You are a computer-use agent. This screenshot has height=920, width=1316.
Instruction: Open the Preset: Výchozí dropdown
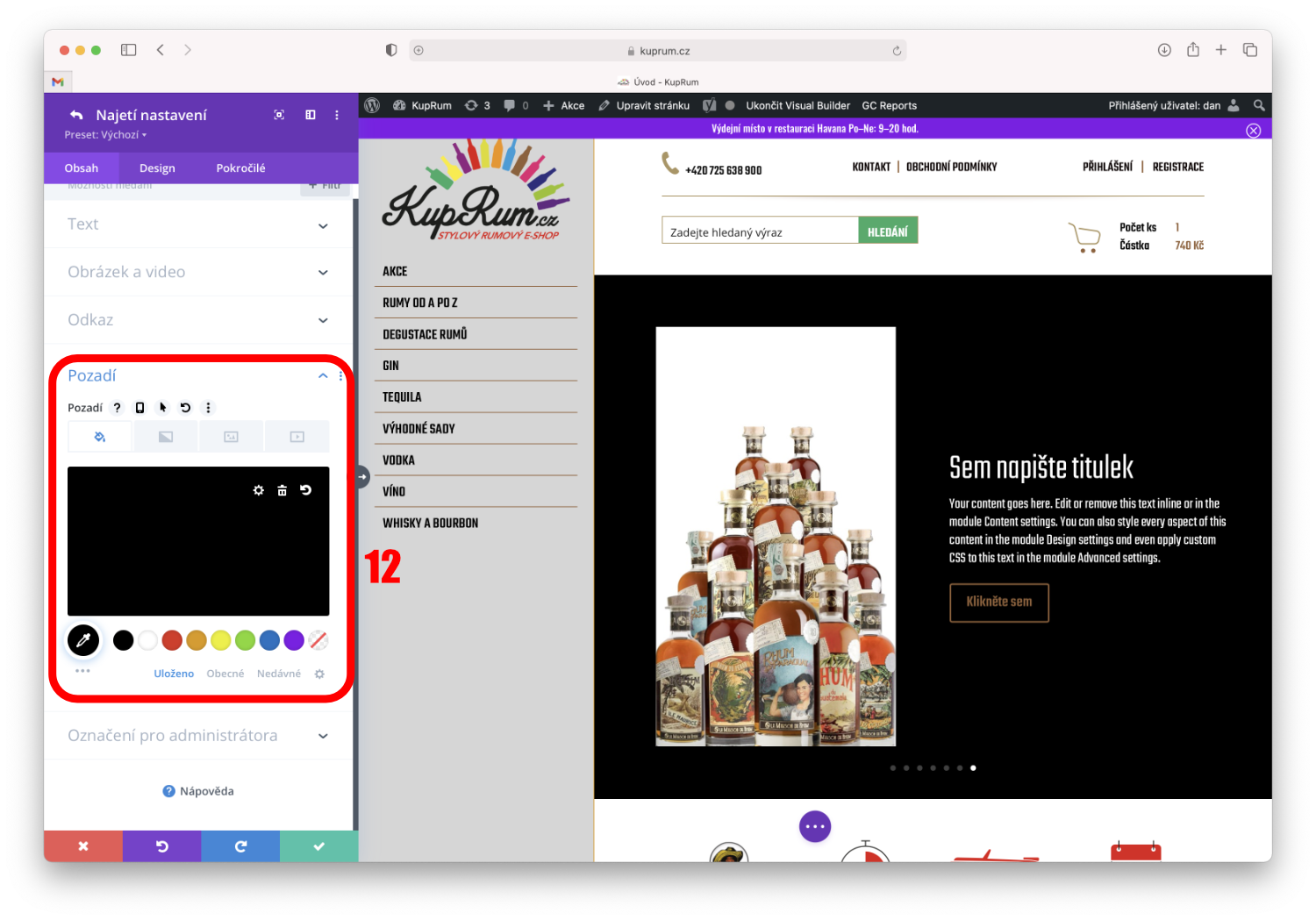pos(105,135)
